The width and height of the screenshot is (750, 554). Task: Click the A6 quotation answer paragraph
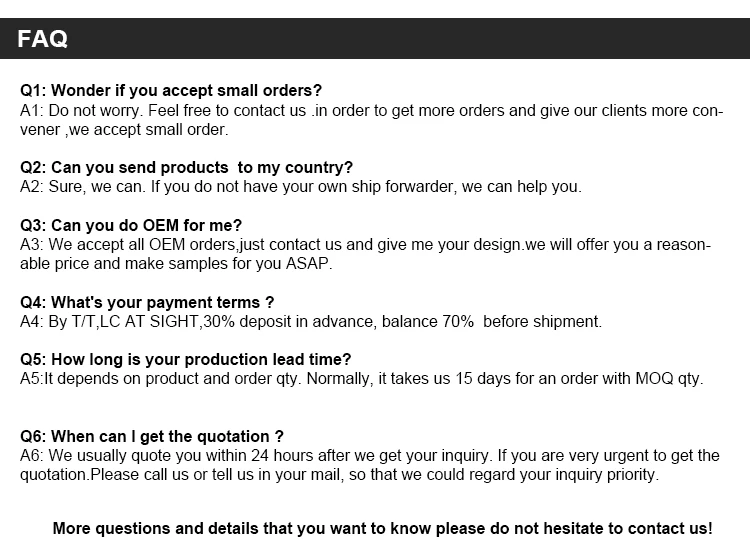tap(370, 465)
